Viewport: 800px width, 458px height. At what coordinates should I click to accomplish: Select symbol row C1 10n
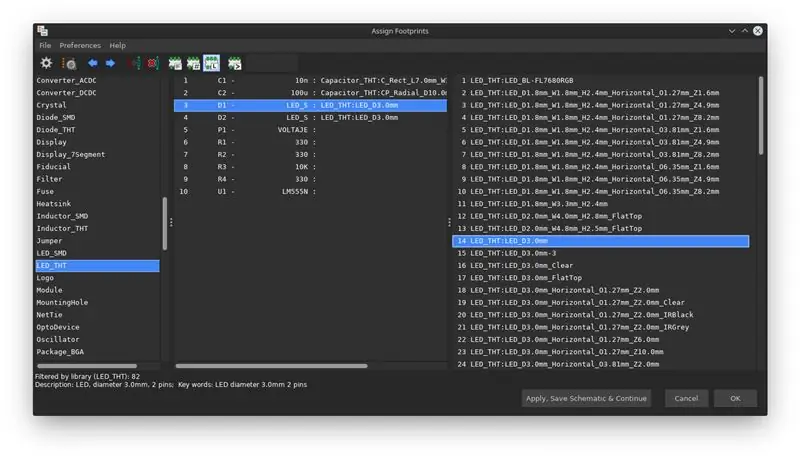(x=310, y=81)
